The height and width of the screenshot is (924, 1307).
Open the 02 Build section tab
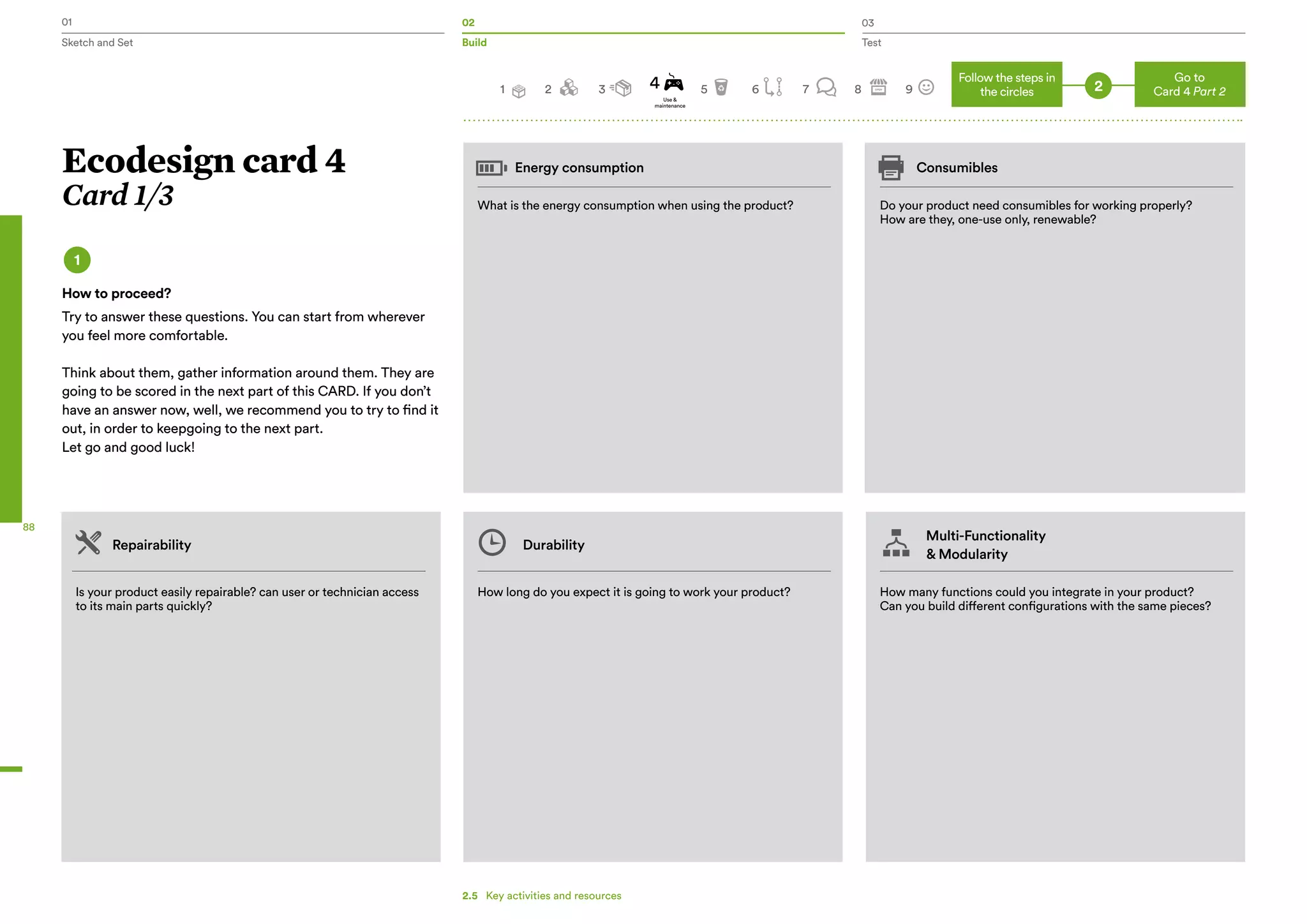(x=653, y=33)
